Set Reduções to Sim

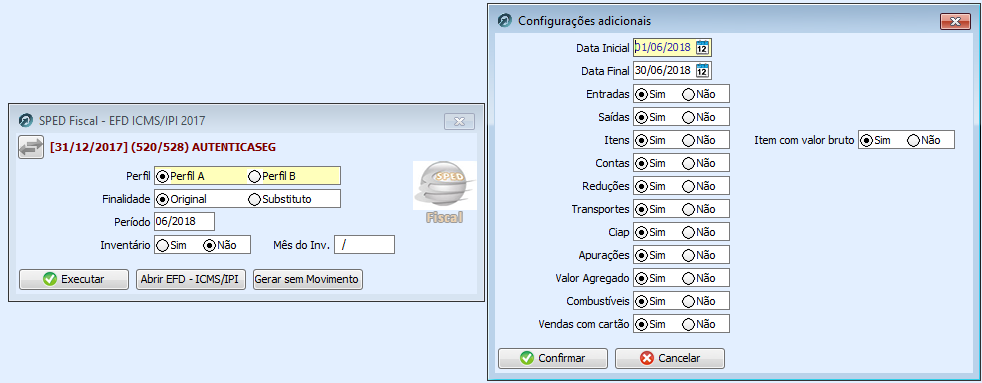pyautogui.click(x=650, y=186)
